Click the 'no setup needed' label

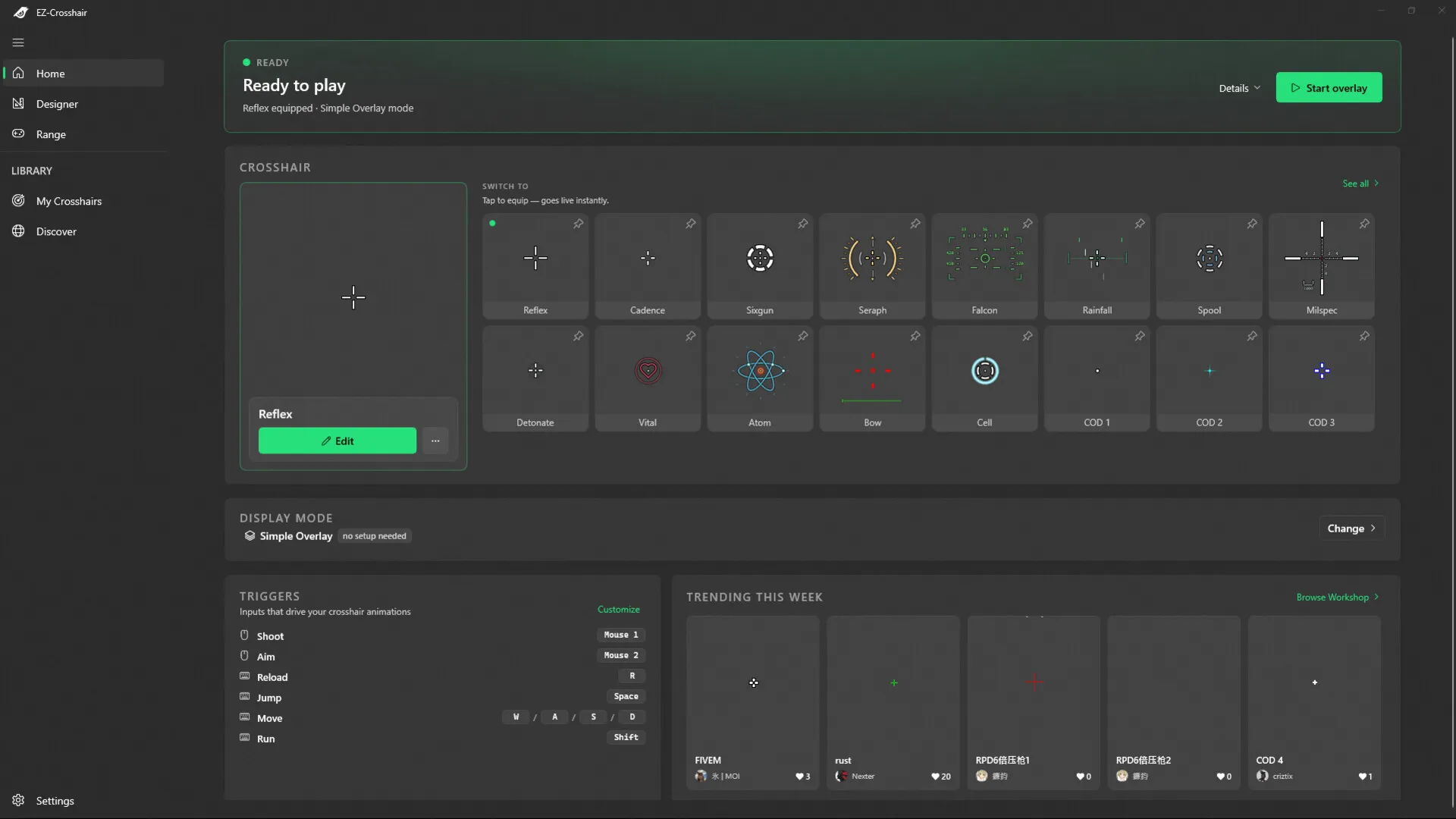click(374, 536)
